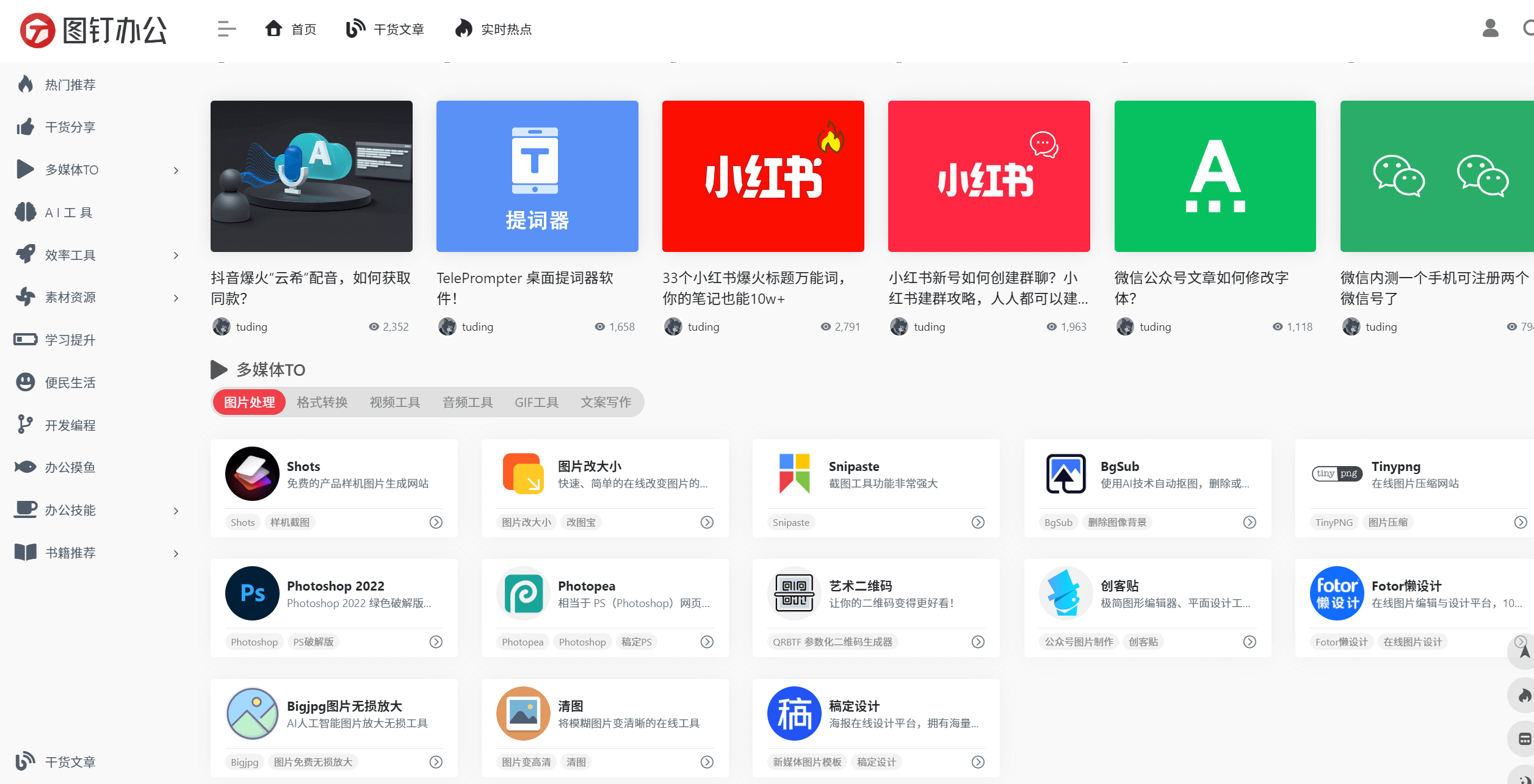Click the 33个小红书爆火标题 article thumbnail
Image resolution: width=1534 pixels, height=784 pixels.
click(x=762, y=176)
